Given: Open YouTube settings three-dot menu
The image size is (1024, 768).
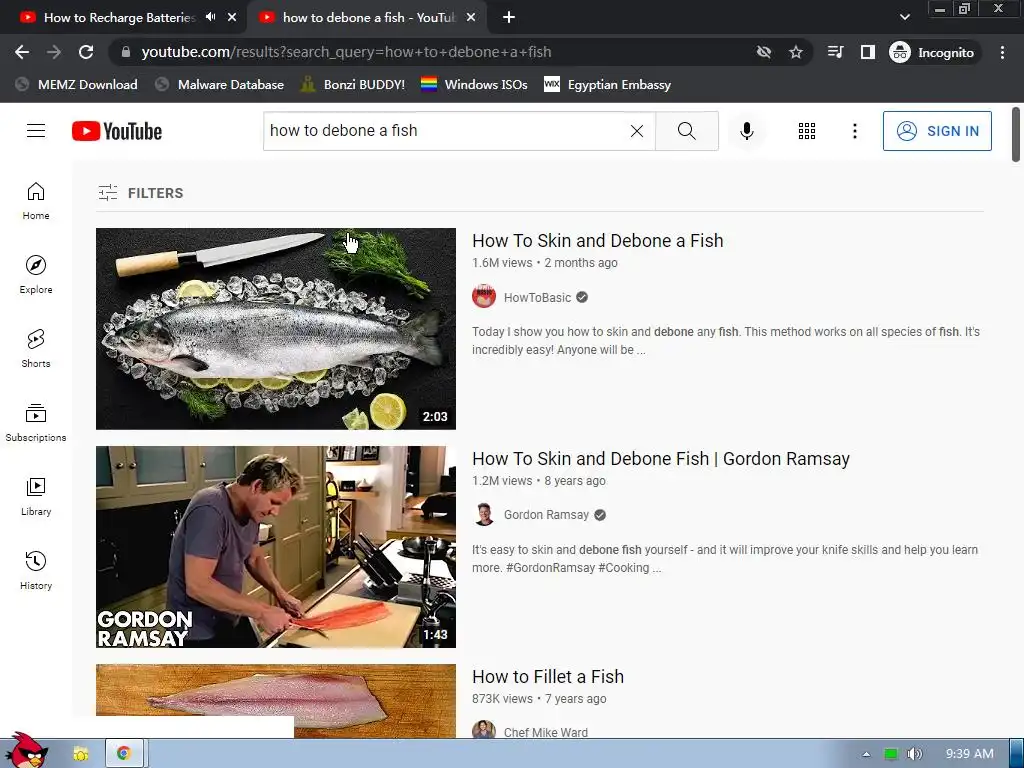Looking at the screenshot, I should (854, 131).
